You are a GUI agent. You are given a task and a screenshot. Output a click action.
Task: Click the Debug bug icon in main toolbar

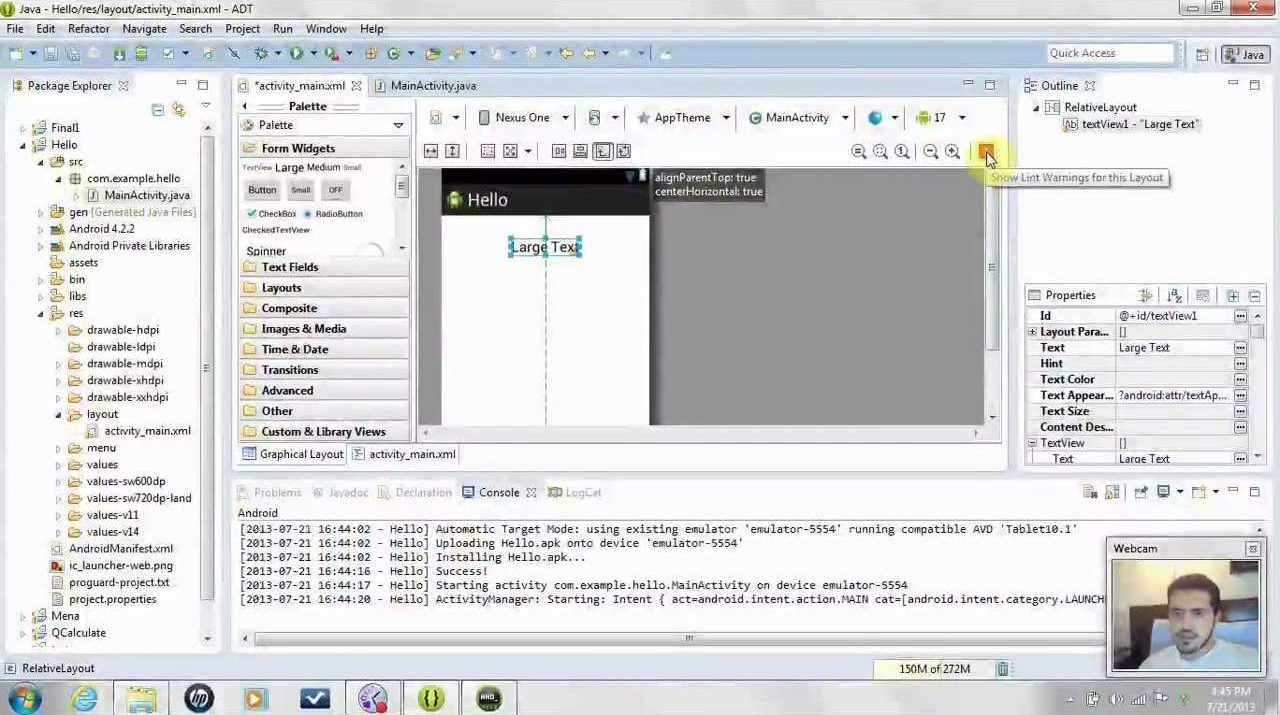pos(262,53)
